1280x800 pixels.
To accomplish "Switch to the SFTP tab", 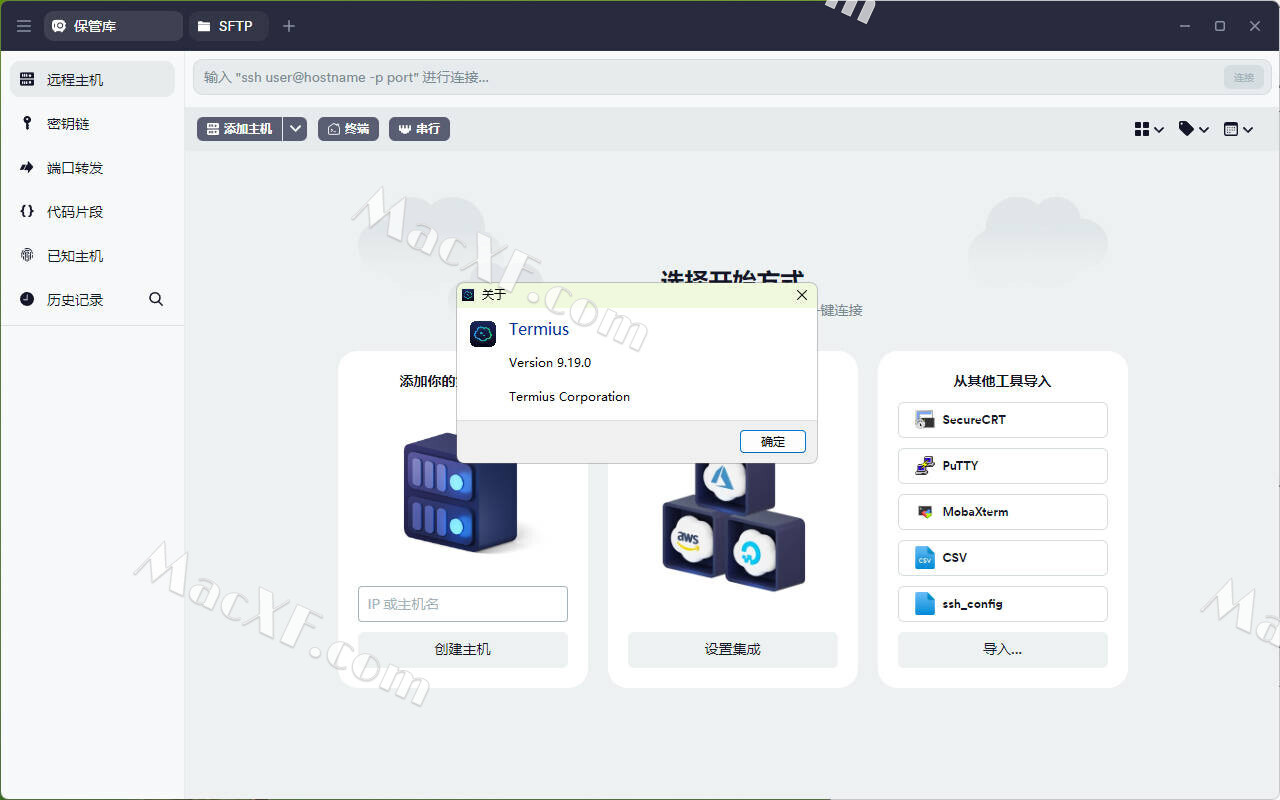I will coord(227,26).
